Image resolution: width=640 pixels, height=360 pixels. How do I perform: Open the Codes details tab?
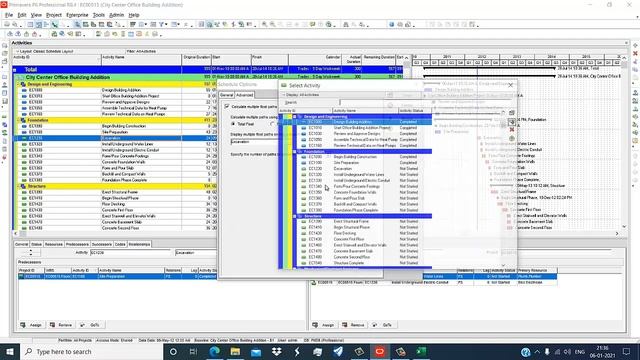coord(120,244)
